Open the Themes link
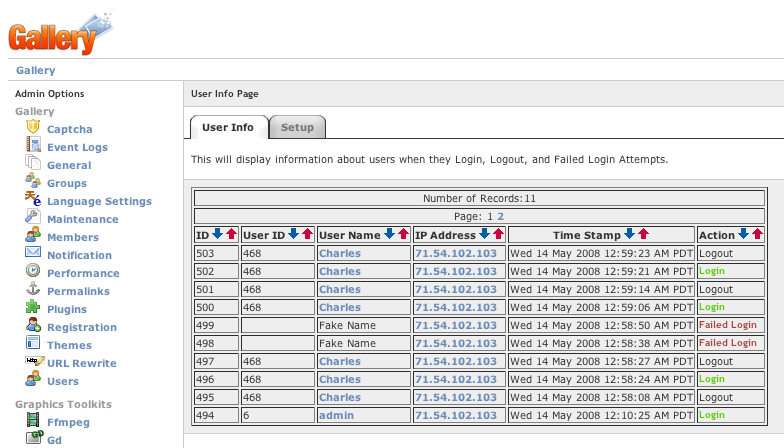784x448 pixels. 70,346
